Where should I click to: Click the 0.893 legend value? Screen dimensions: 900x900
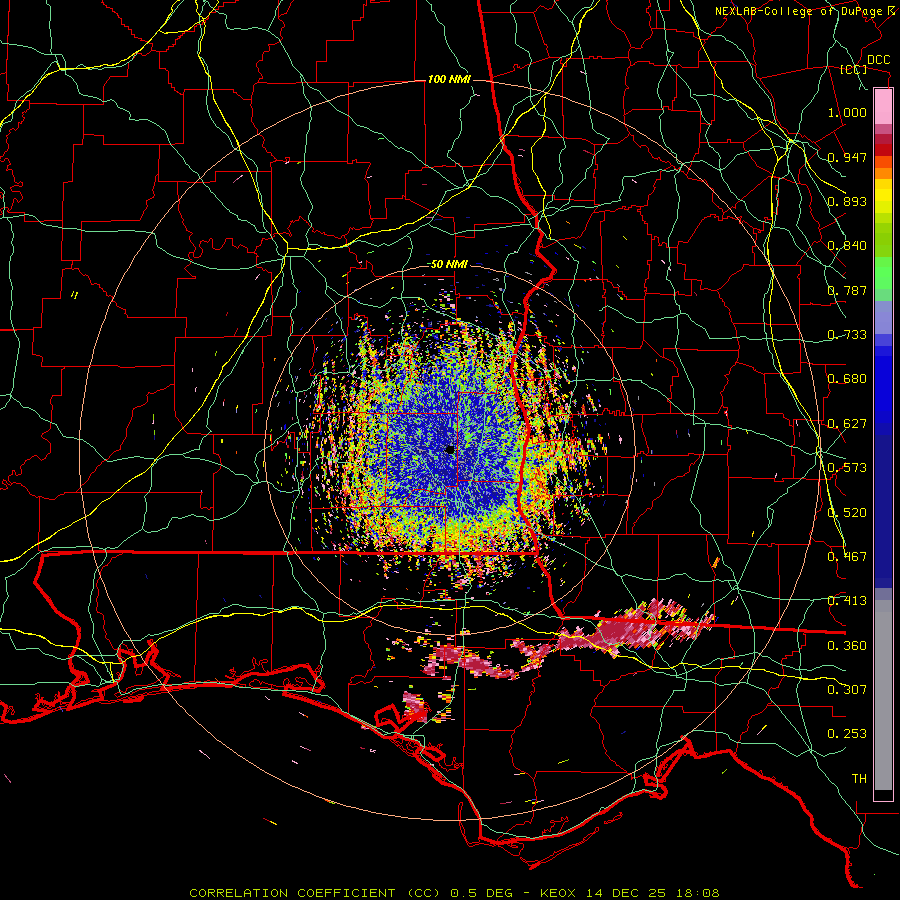[847, 201]
